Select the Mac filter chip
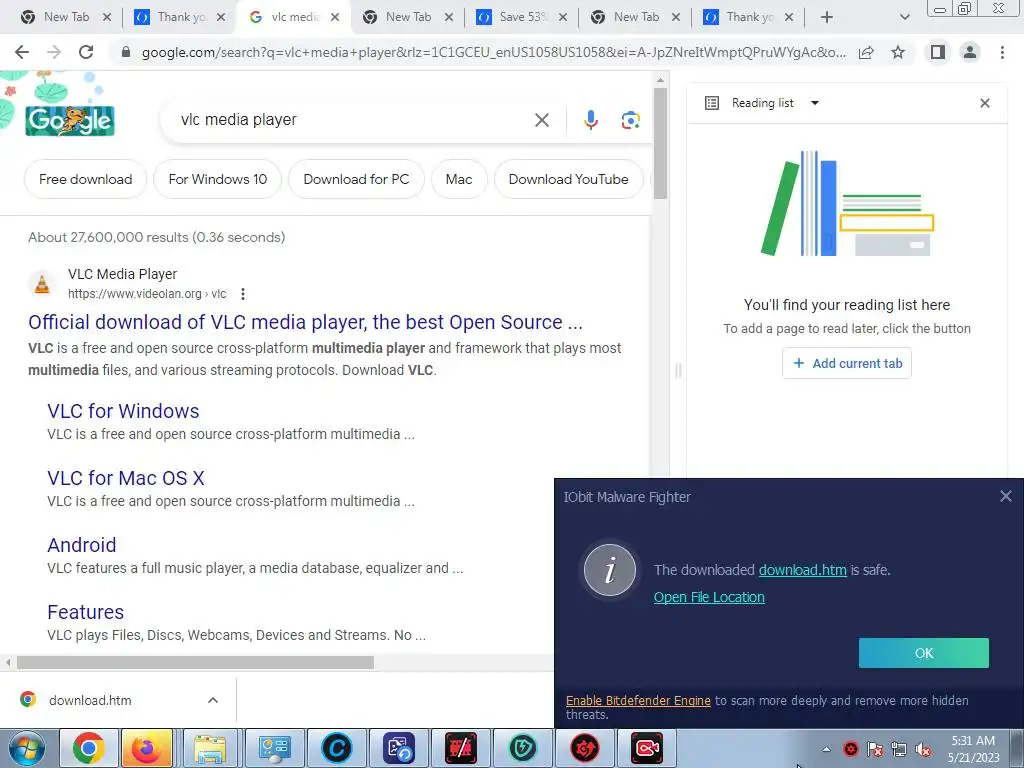1024x768 pixels. point(459,179)
